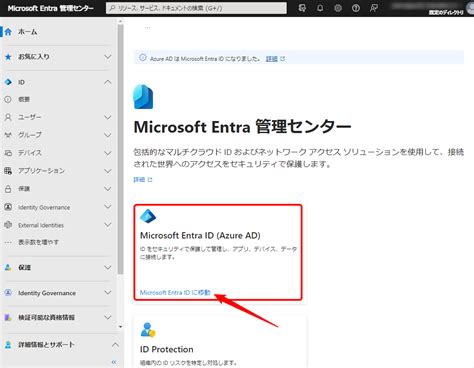Click the top-level Identity Governance icon

[x=8, y=293]
